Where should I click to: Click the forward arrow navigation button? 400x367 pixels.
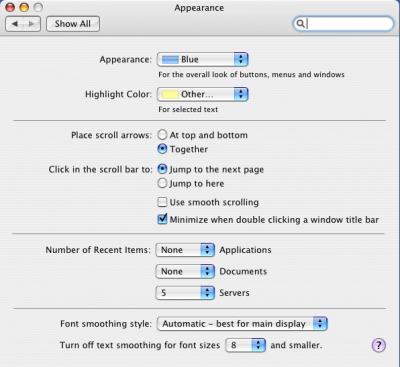coord(32,24)
